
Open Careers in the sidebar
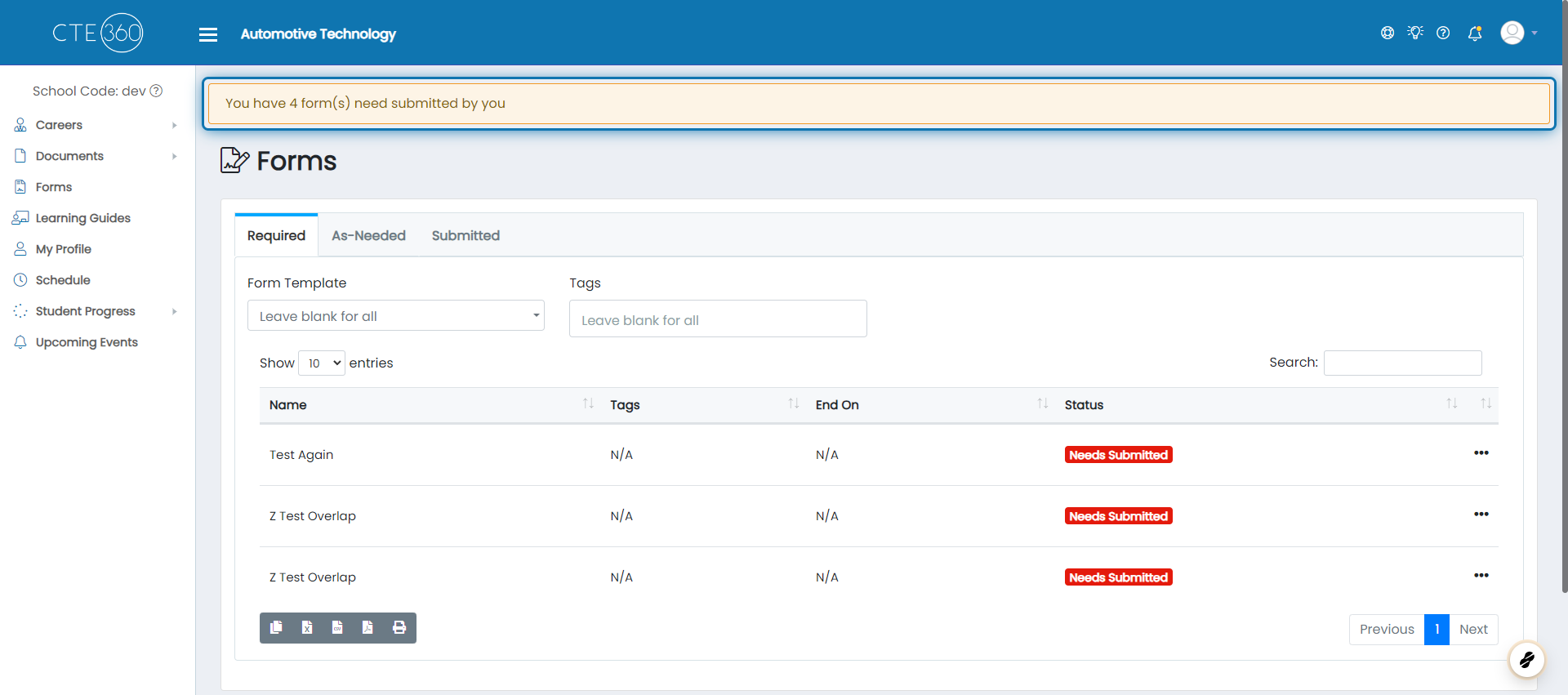pyautogui.click(x=59, y=125)
